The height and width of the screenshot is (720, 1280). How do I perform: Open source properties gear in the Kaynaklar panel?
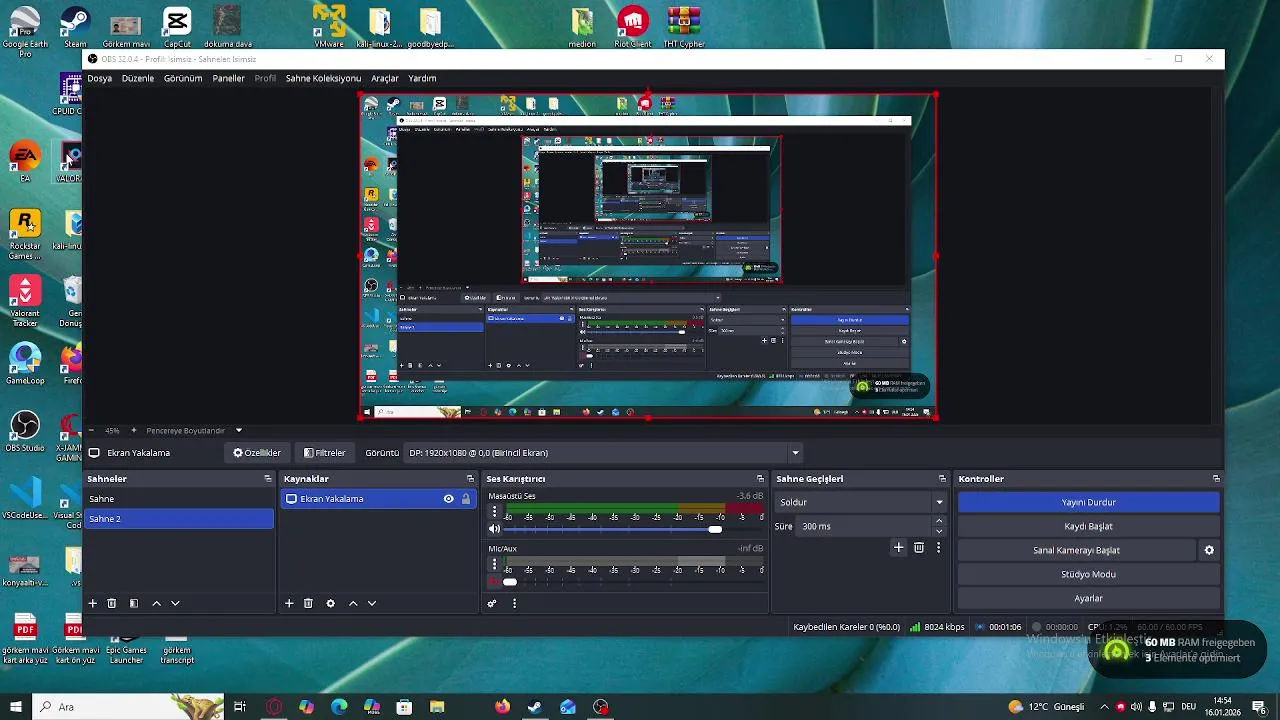(330, 603)
